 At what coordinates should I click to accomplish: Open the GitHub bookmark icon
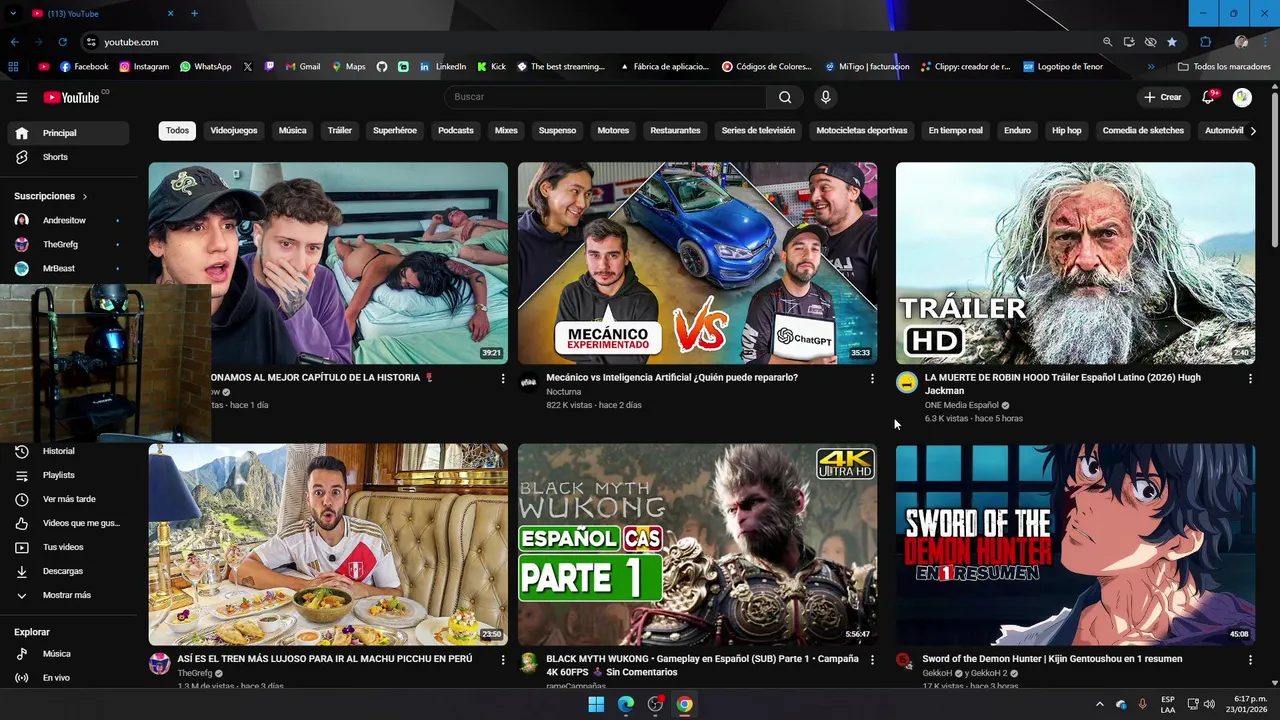pos(382,67)
